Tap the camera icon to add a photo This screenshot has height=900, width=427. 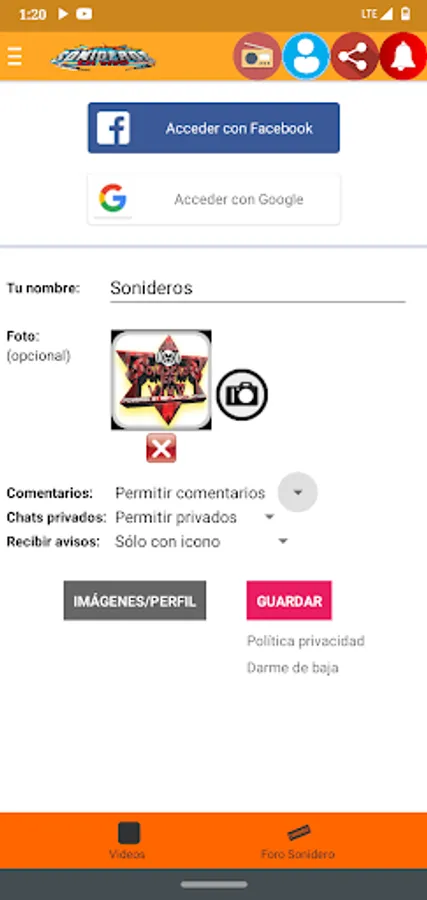click(x=242, y=394)
